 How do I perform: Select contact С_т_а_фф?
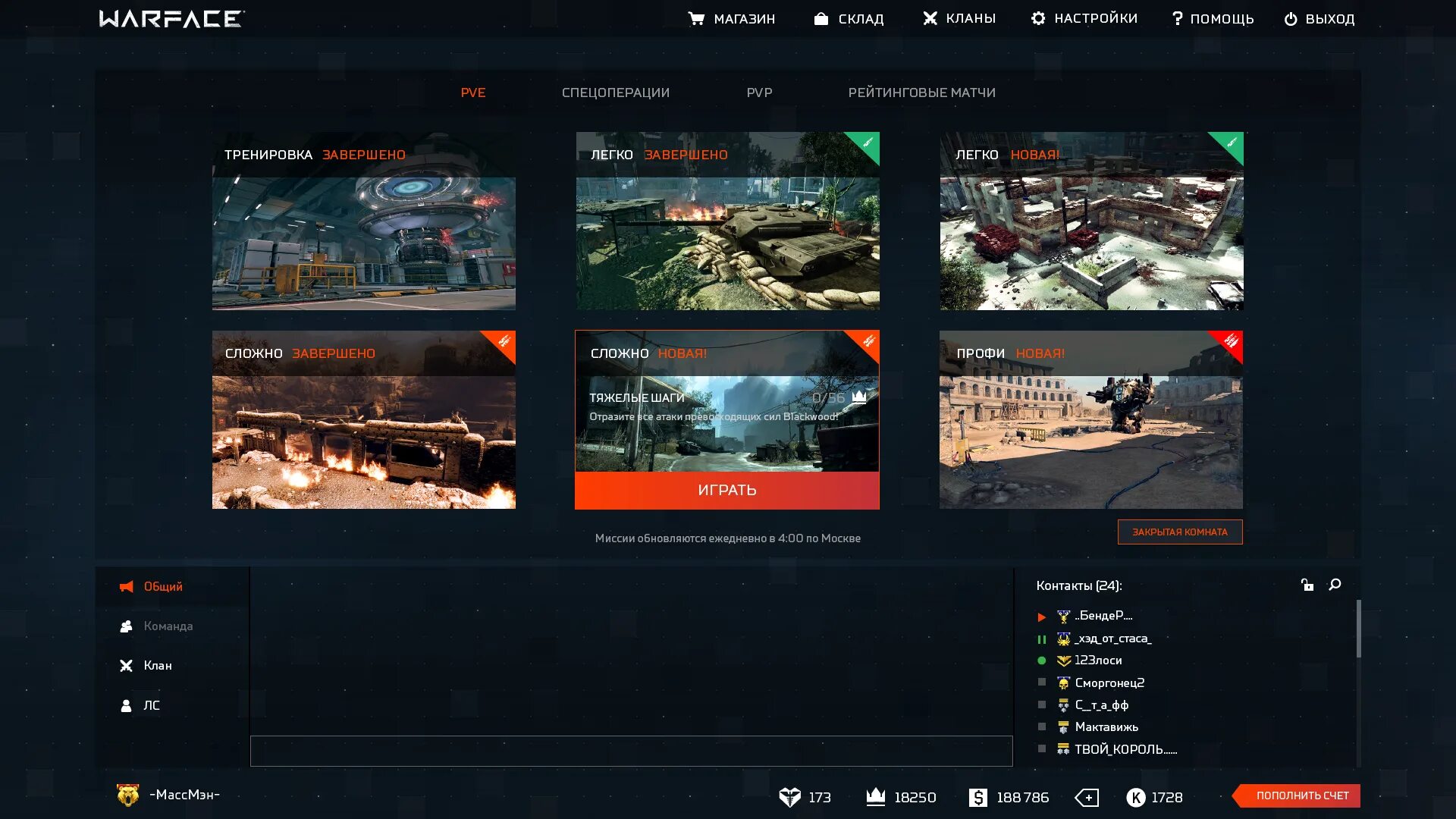[x=1101, y=705]
